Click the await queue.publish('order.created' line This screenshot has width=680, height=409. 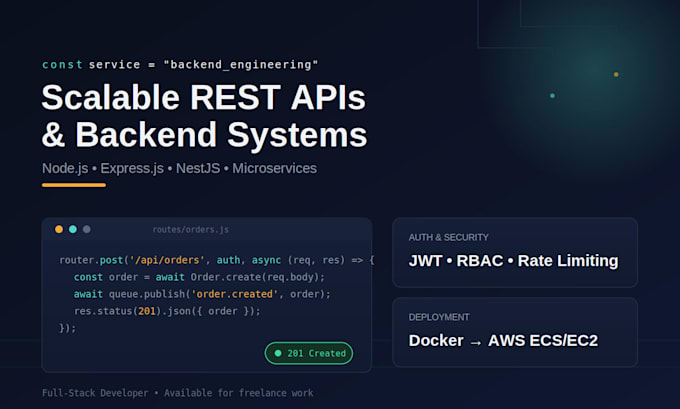tap(202, 294)
